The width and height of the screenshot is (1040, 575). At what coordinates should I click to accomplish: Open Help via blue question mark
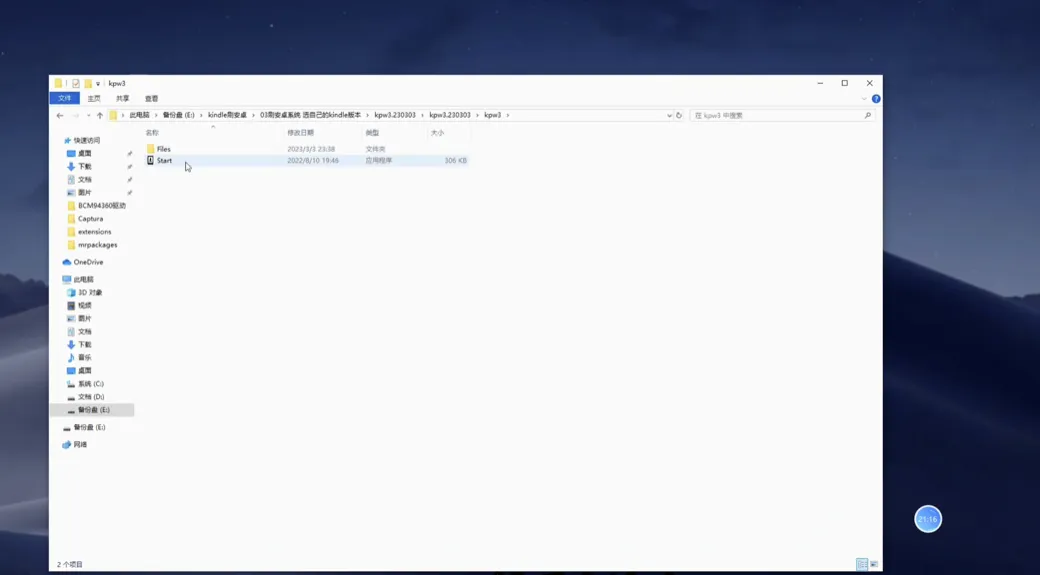pos(876,99)
